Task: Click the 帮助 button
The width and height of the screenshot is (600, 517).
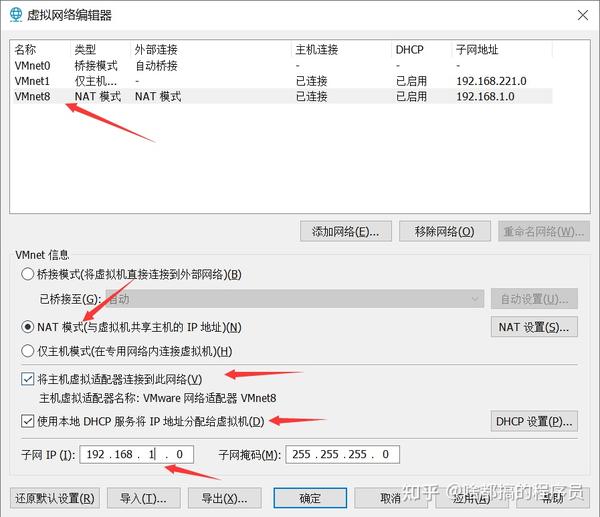Action: pyautogui.click(x=553, y=498)
